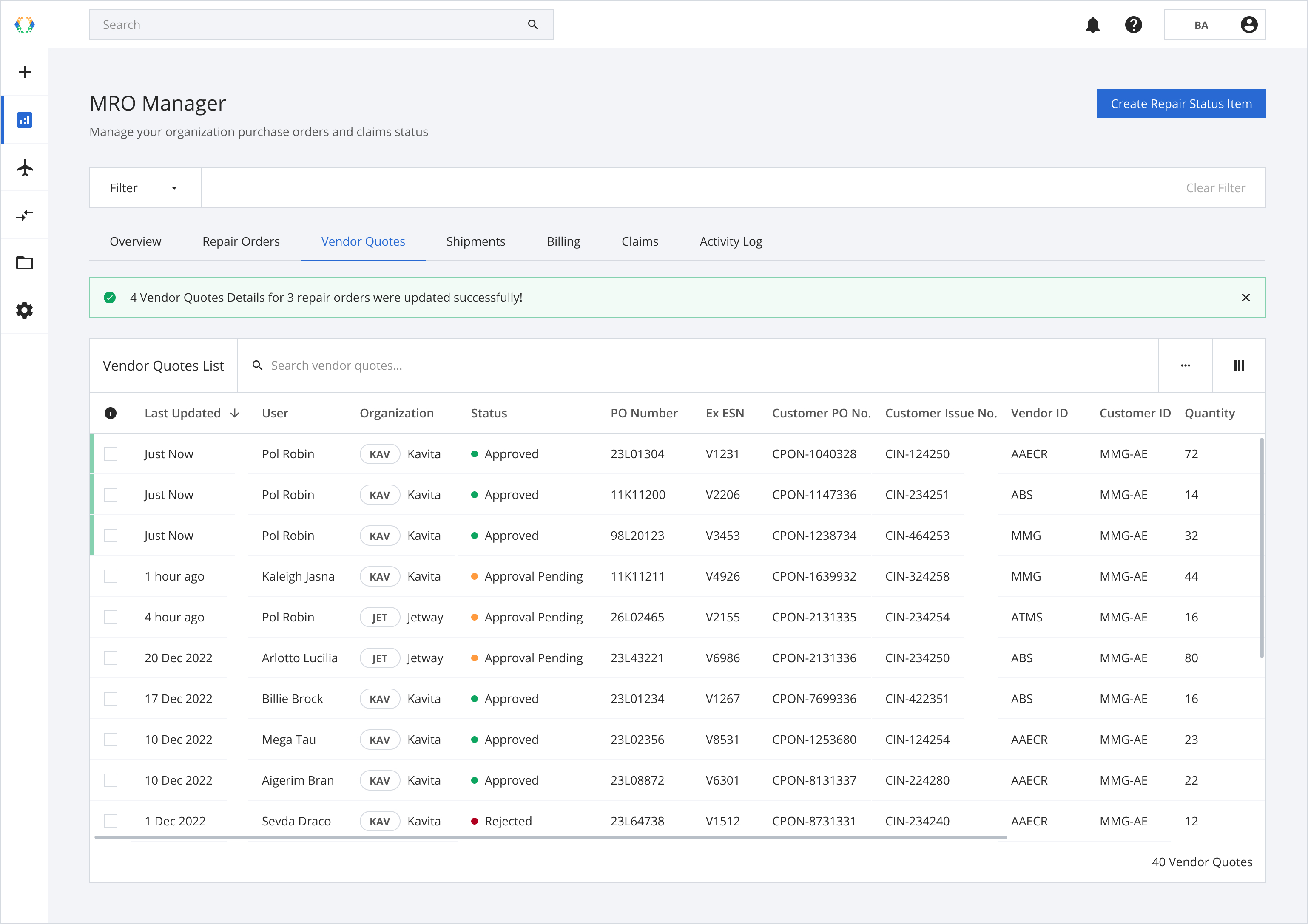
Task: Click the green checkmark success icon
Action: [x=110, y=297]
